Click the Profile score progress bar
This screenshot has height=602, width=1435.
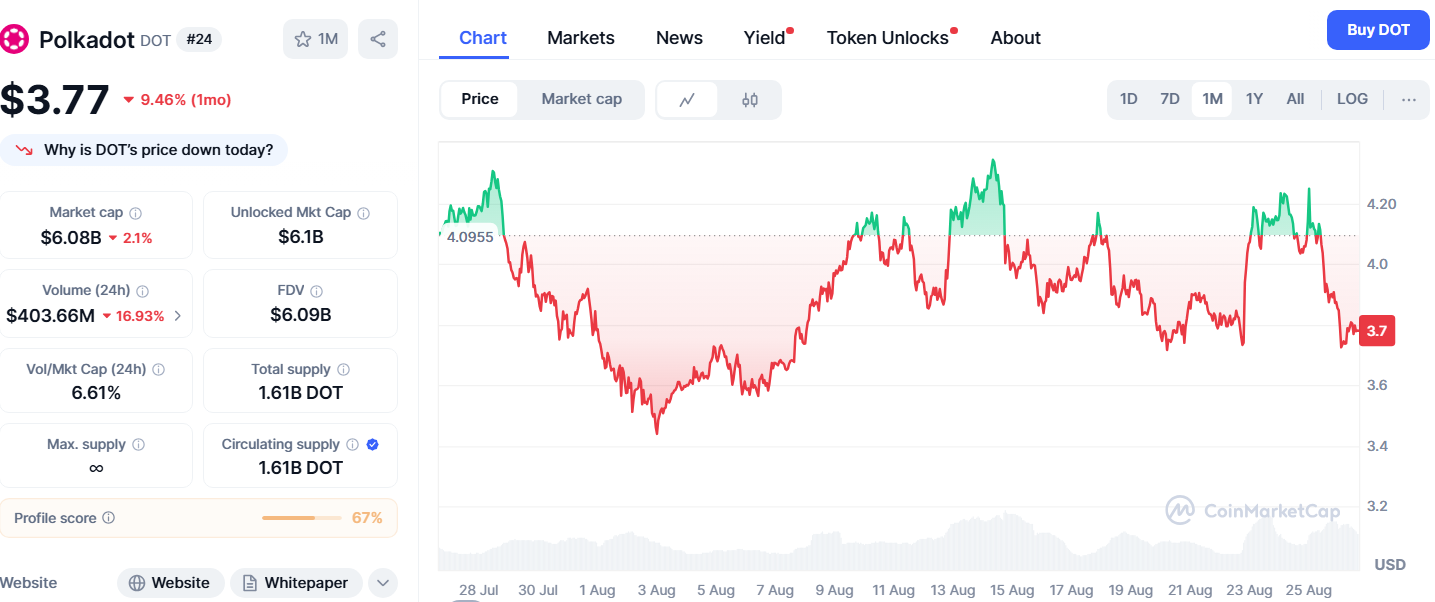303,518
